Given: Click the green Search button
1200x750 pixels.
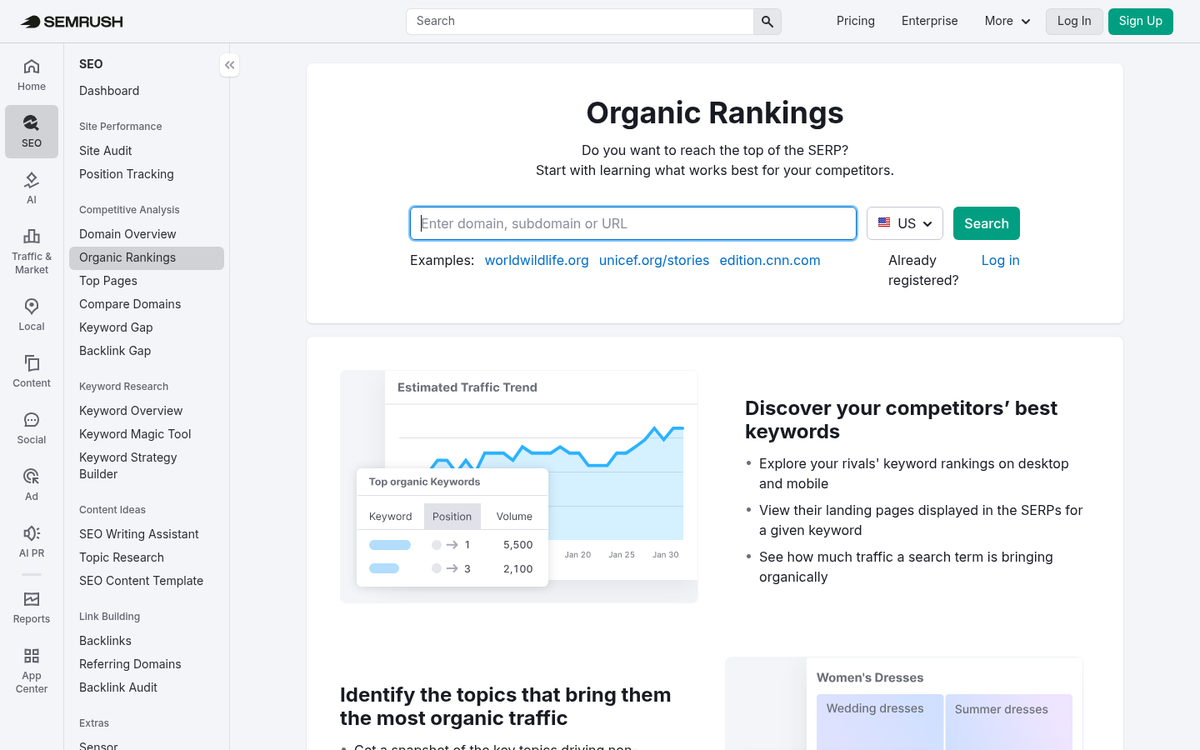Looking at the screenshot, I should point(986,223).
